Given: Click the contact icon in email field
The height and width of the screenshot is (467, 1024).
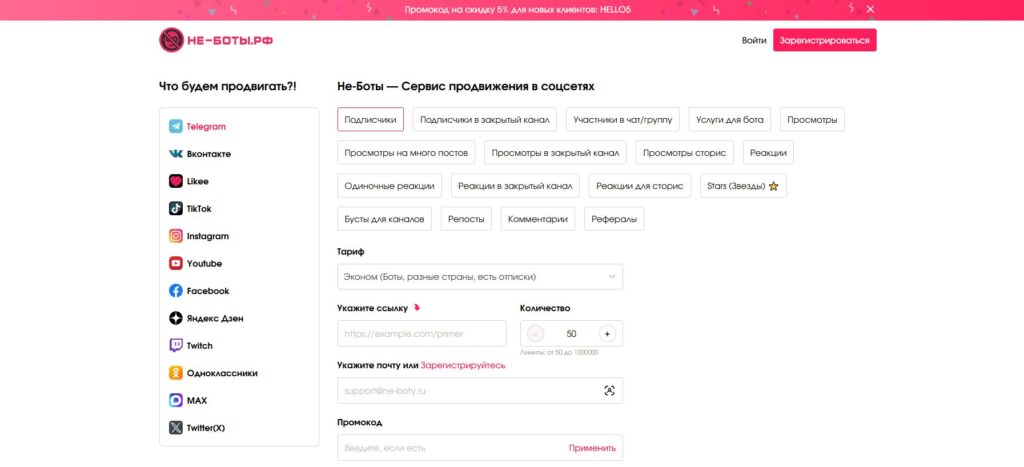Looking at the screenshot, I should pos(609,391).
